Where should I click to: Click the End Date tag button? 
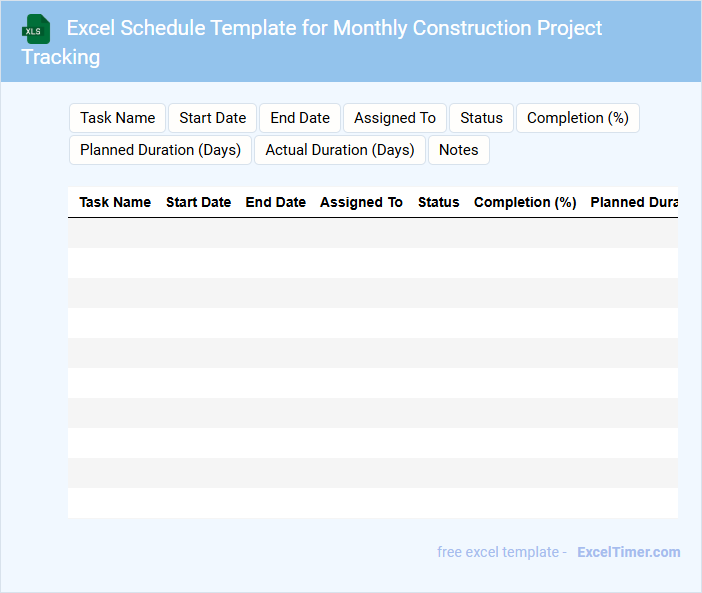coord(300,118)
